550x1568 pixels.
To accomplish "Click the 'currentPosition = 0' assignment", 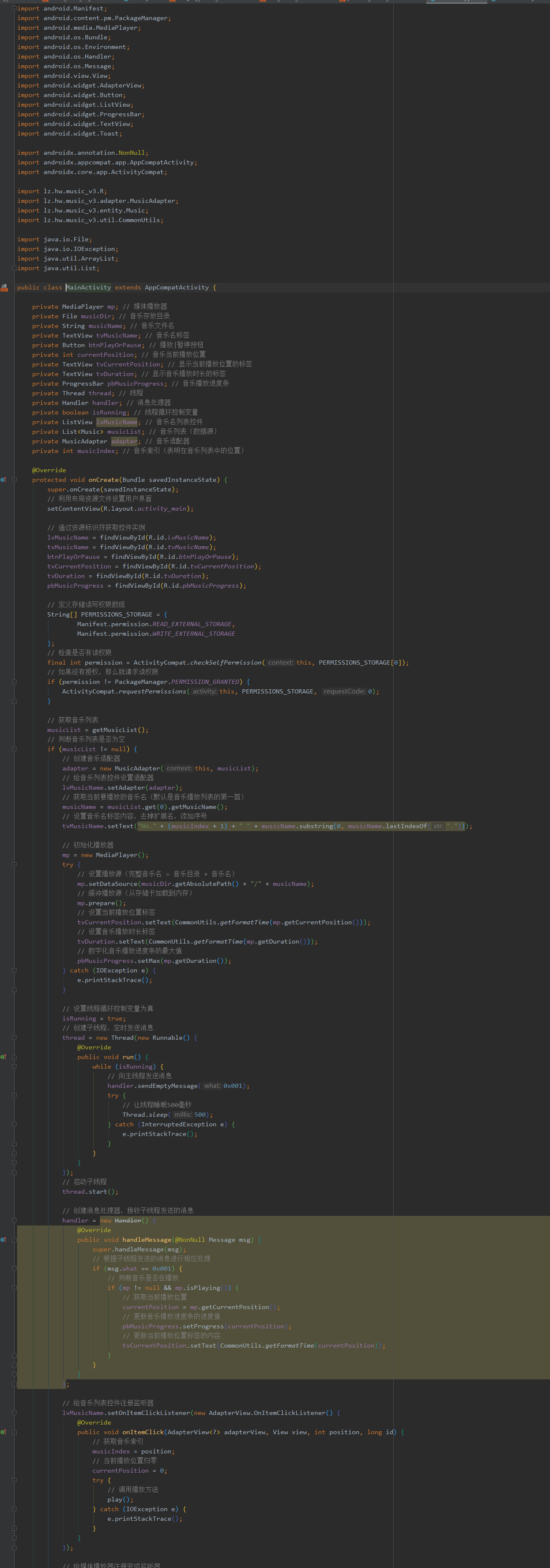I will pos(130,1471).
